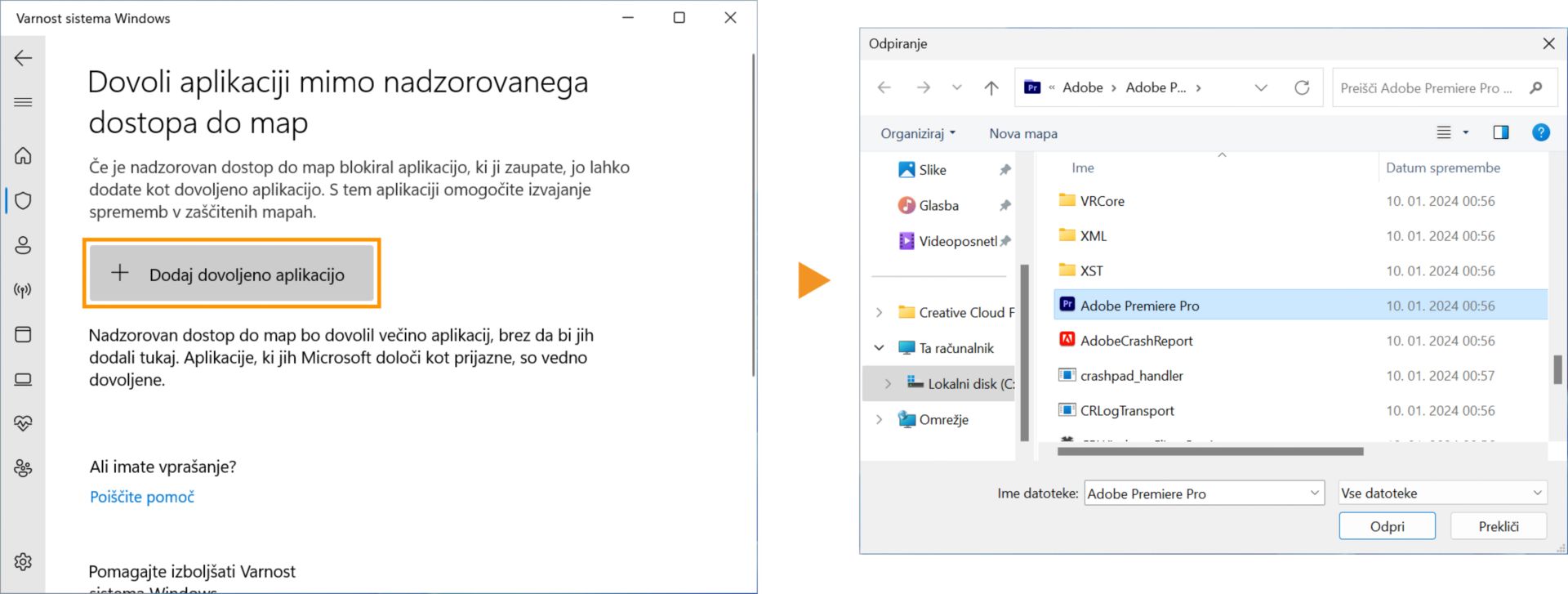Image resolution: width=1568 pixels, height=594 pixels.
Task: Refresh the folder view
Action: click(1302, 87)
